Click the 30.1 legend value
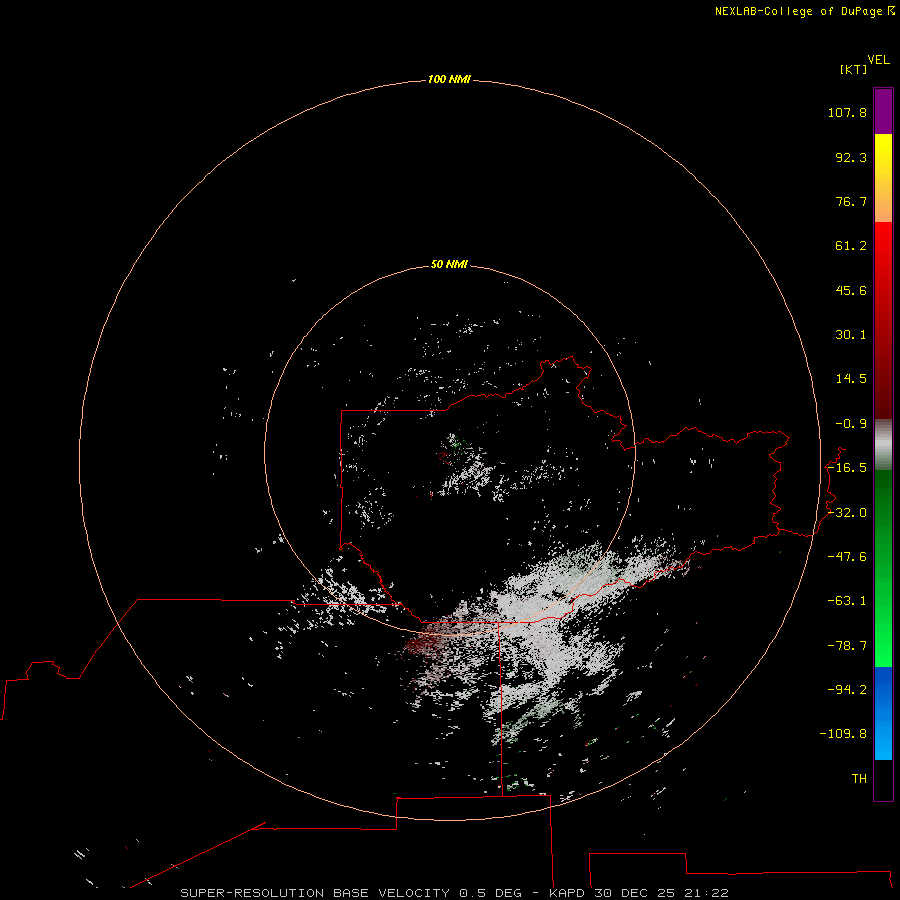The image size is (900, 900). (851, 335)
